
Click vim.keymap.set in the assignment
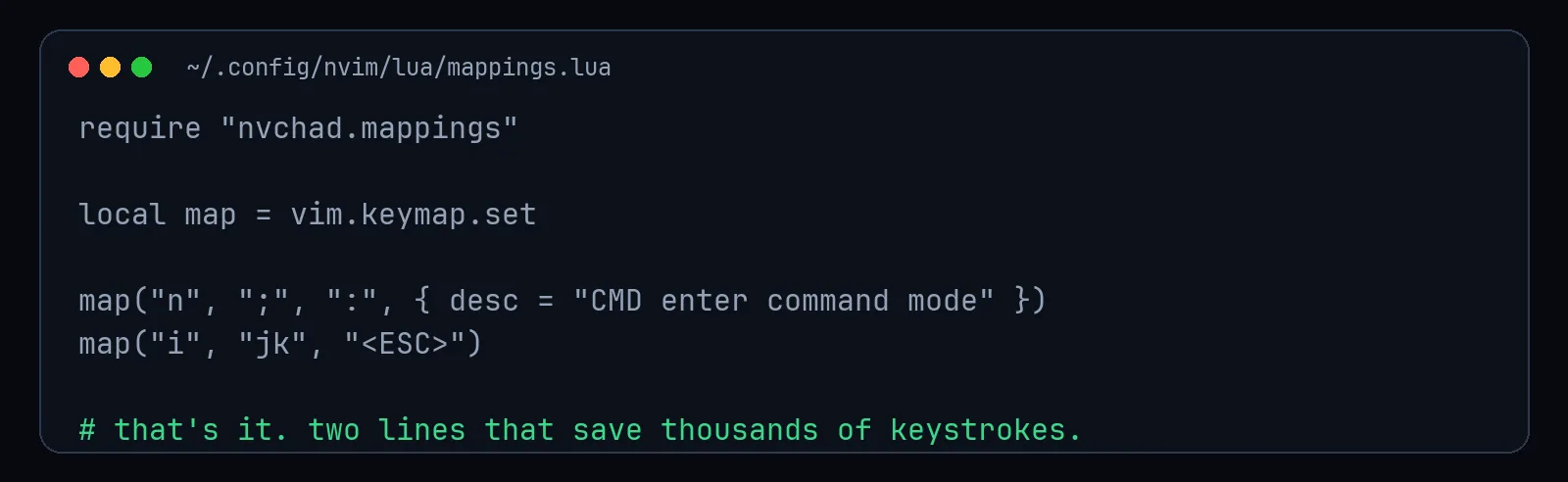pyautogui.click(x=414, y=215)
